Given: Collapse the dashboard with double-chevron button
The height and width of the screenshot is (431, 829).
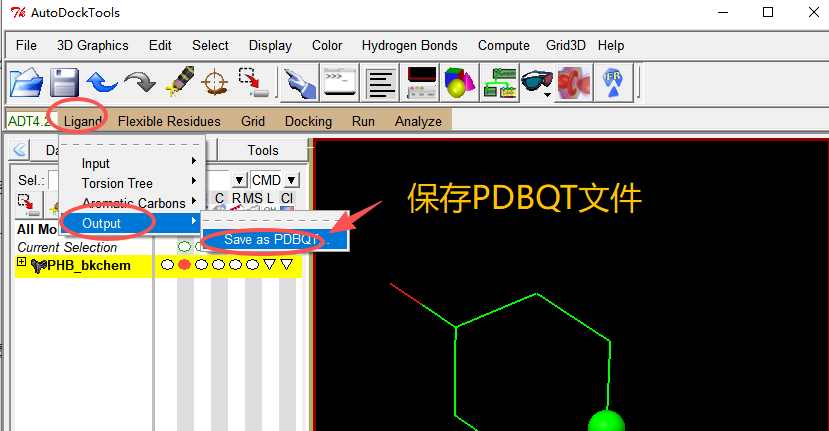Looking at the screenshot, I should pos(18,150).
